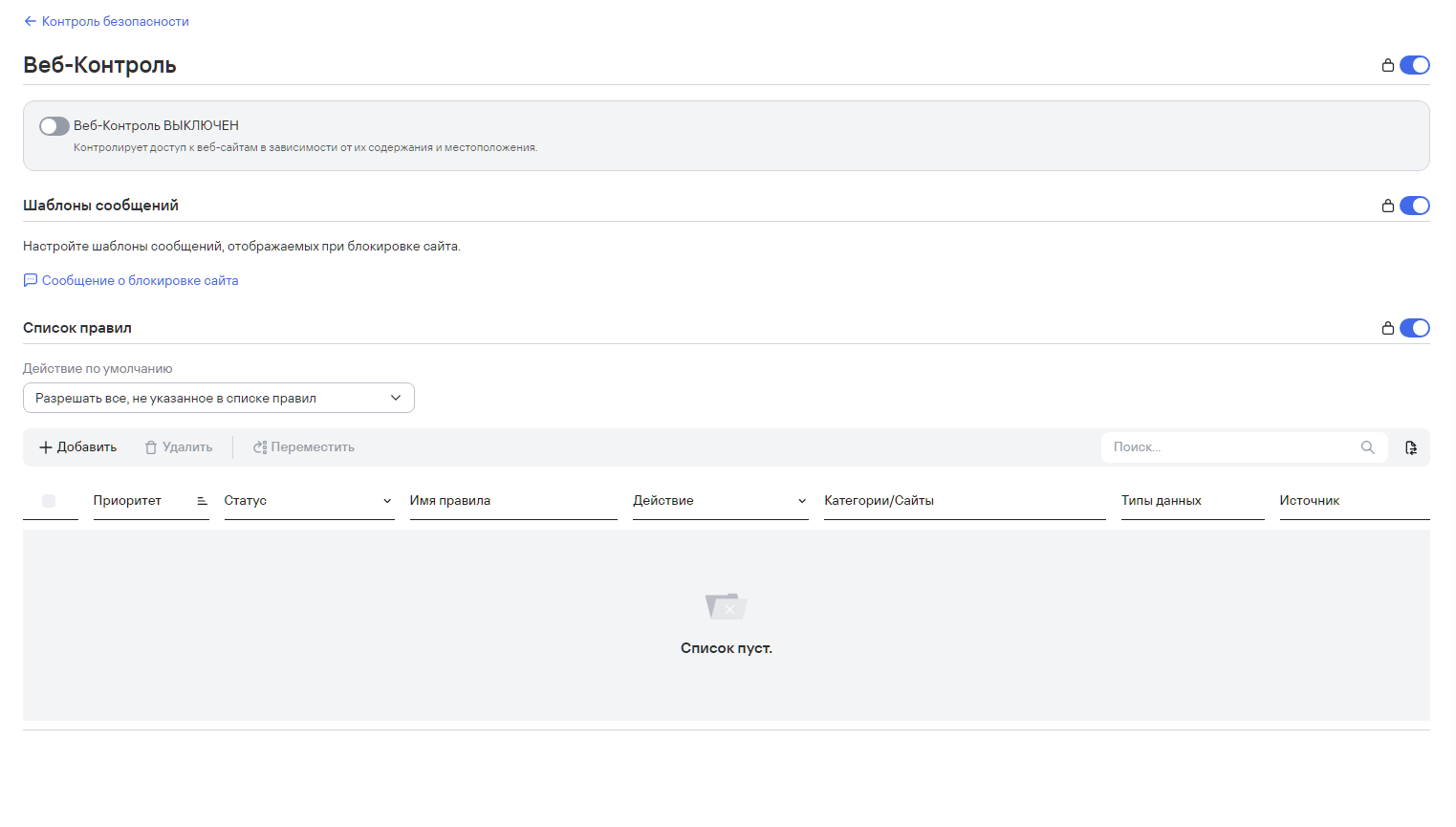
Task: Click the lock icon beside Веб-Контроль heading
Action: pos(1388,65)
